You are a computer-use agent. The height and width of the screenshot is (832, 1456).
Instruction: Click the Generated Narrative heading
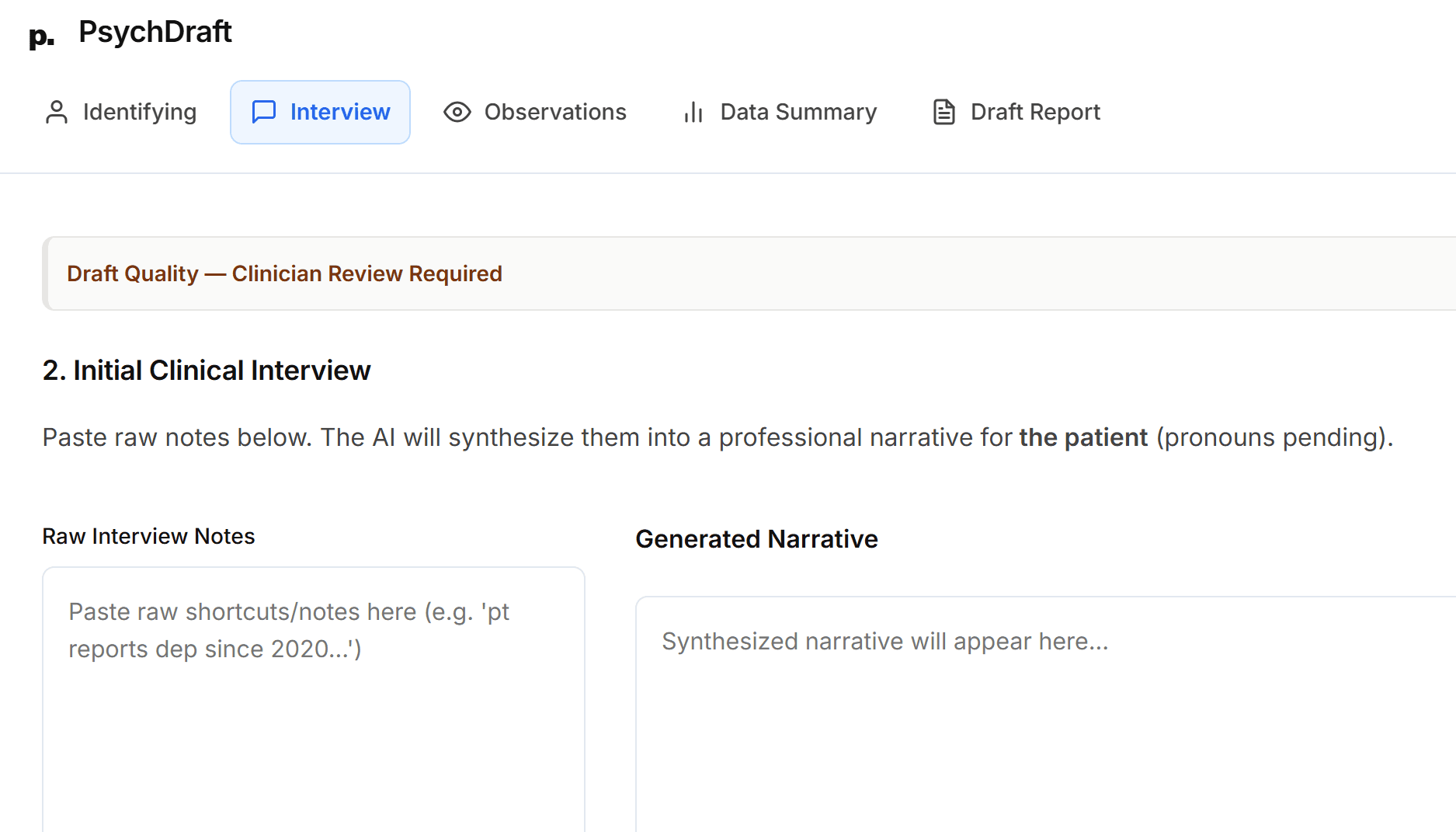[x=756, y=538]
